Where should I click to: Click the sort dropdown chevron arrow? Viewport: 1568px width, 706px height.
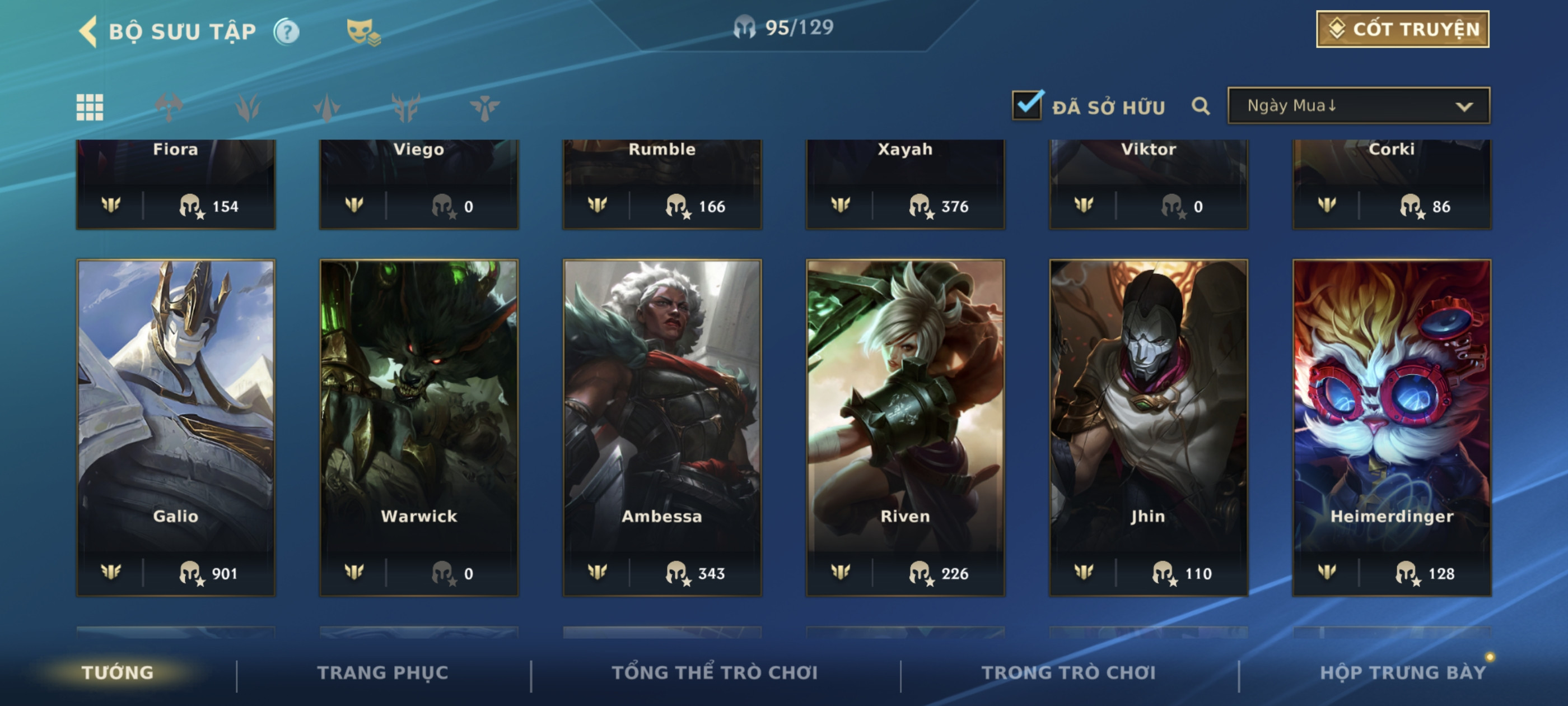coord(1464,106)
